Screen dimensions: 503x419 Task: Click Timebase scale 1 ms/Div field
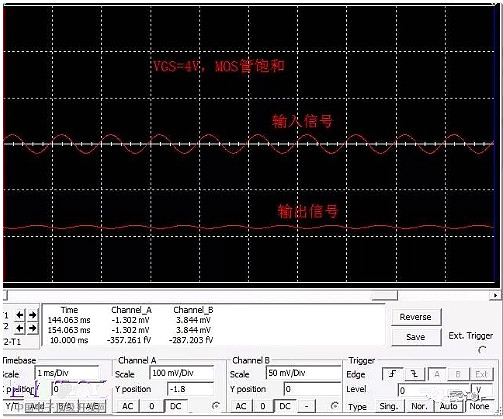67,373
